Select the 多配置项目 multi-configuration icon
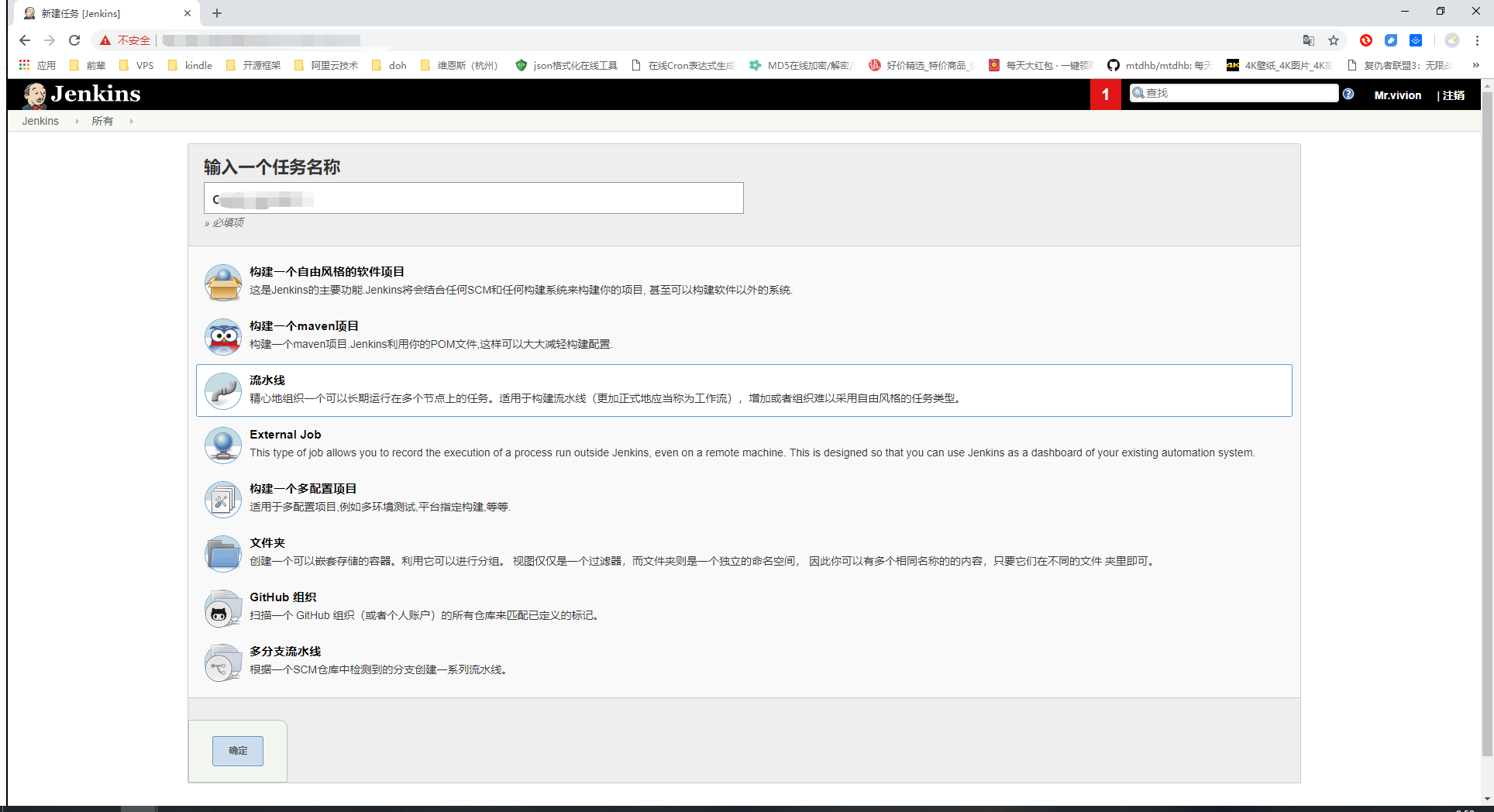 click(x=222, y=499)
